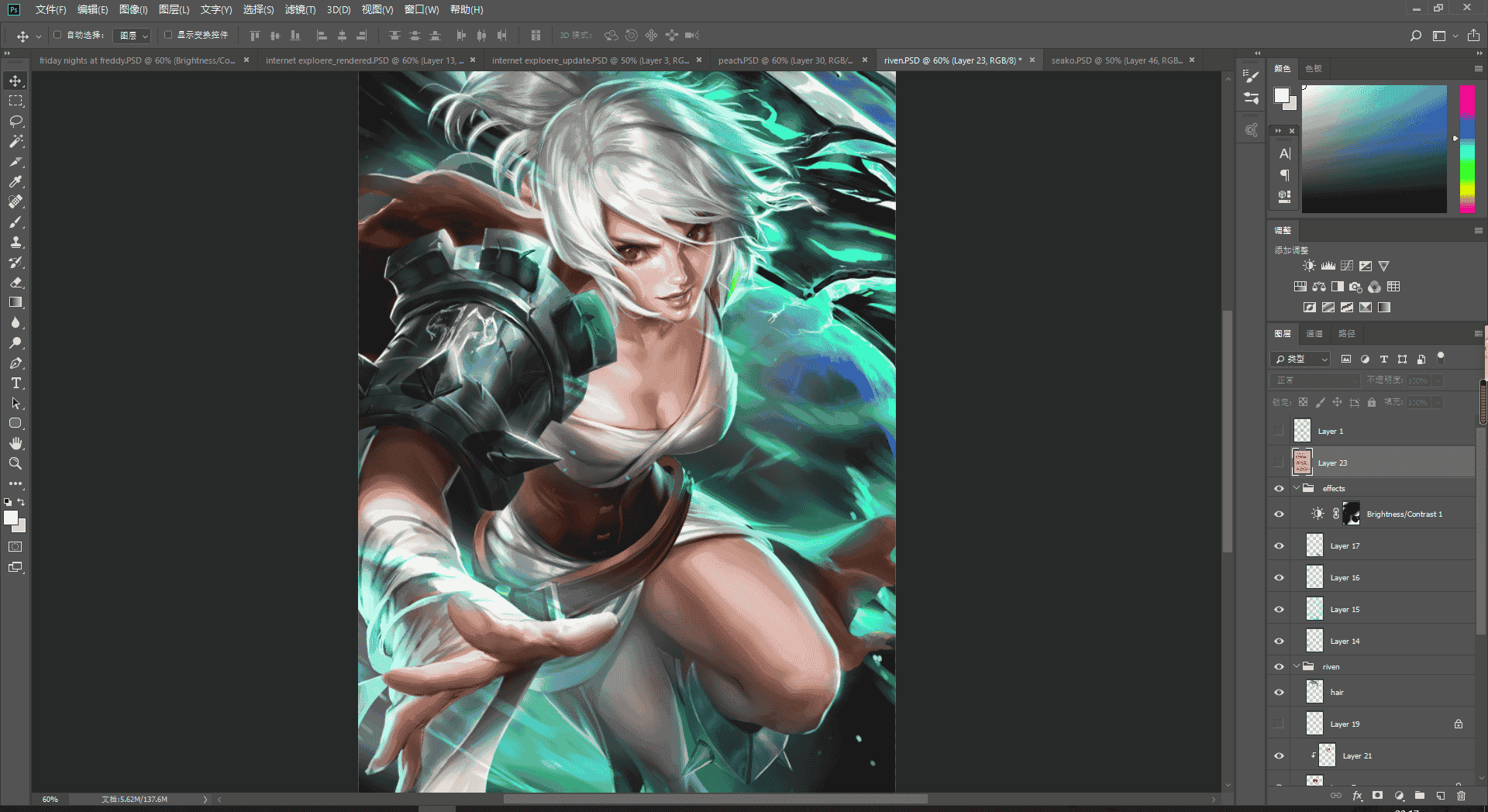Open the Image (图像) menu
The image size is (1488, 812).
133,9
